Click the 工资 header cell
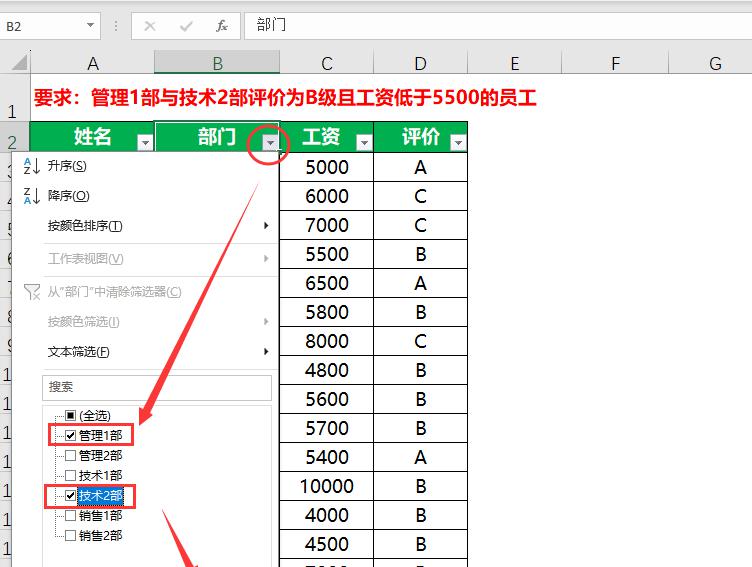This screenshot has width=752, height=567. pos(327,137)
